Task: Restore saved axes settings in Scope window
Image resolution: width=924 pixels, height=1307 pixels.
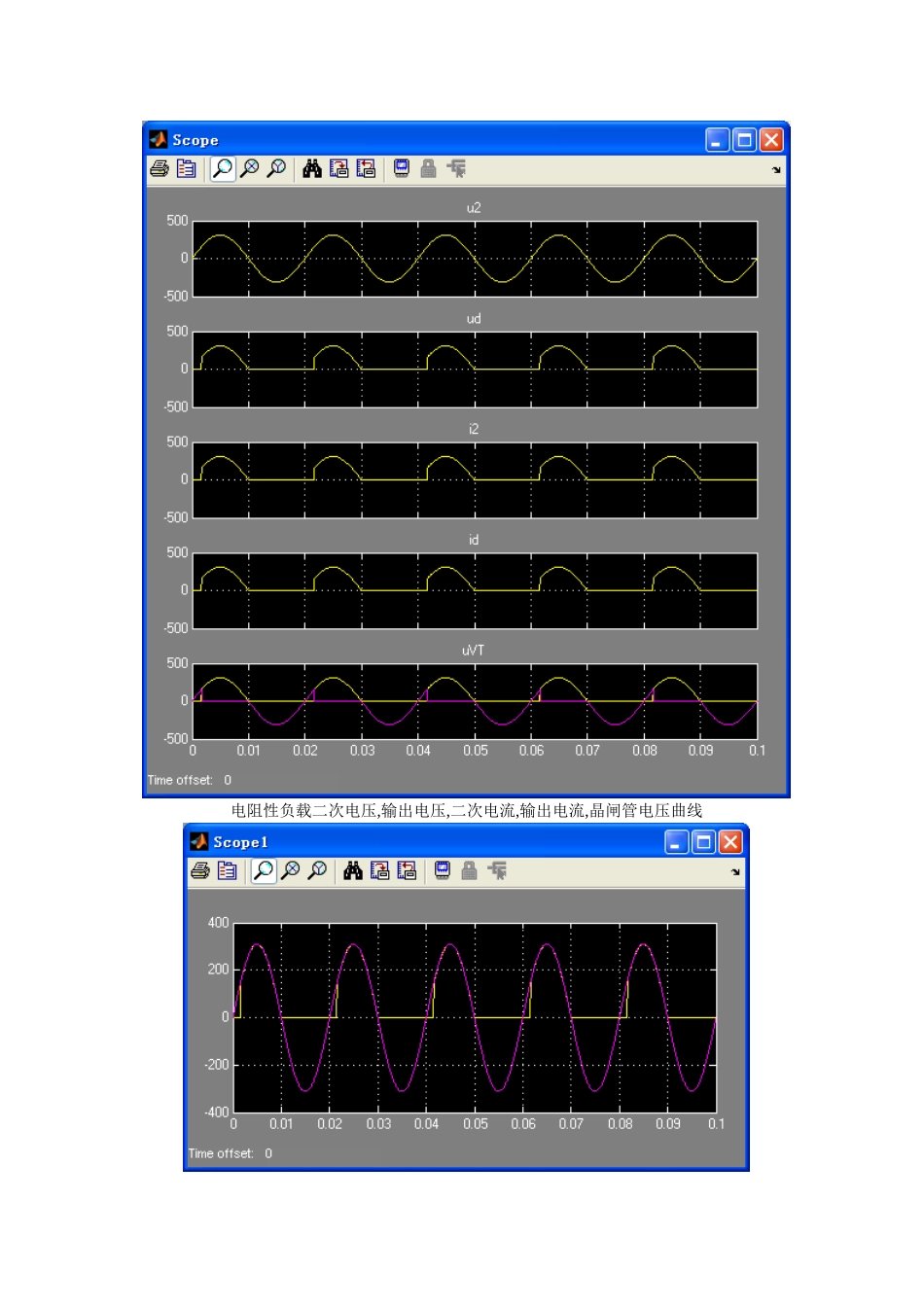Action: click(366, 169)
